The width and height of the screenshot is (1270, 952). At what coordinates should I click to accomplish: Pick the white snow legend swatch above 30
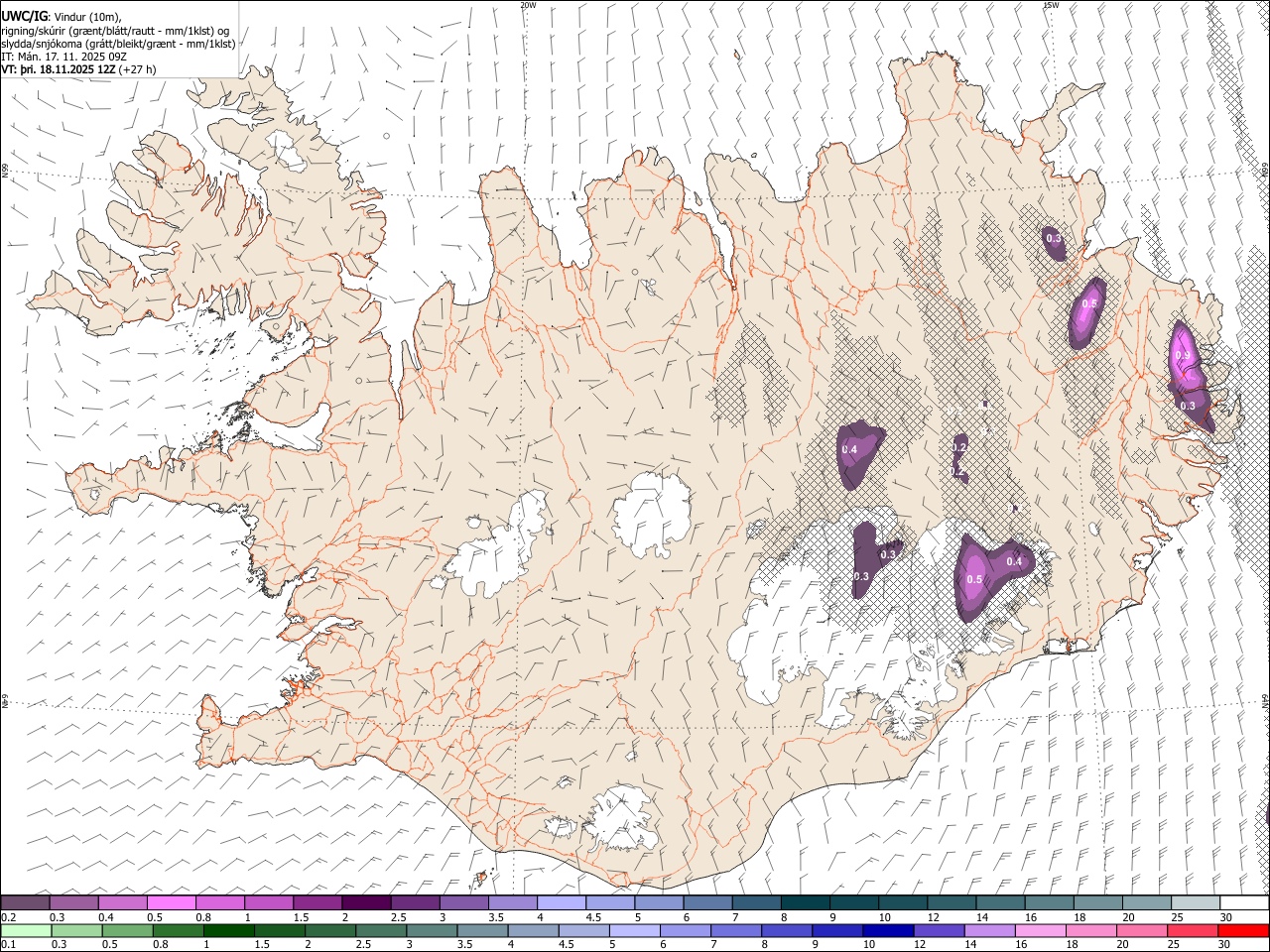(1244, 902)
